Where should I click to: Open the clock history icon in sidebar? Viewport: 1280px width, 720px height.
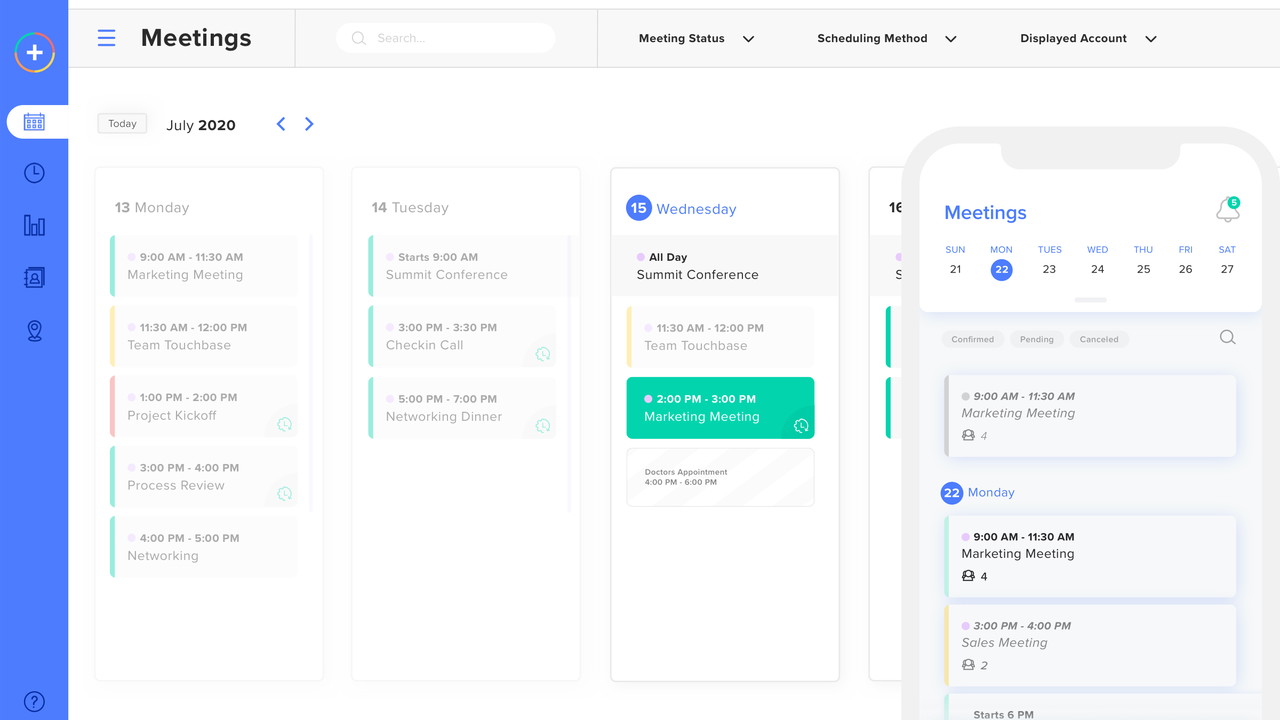34,173
